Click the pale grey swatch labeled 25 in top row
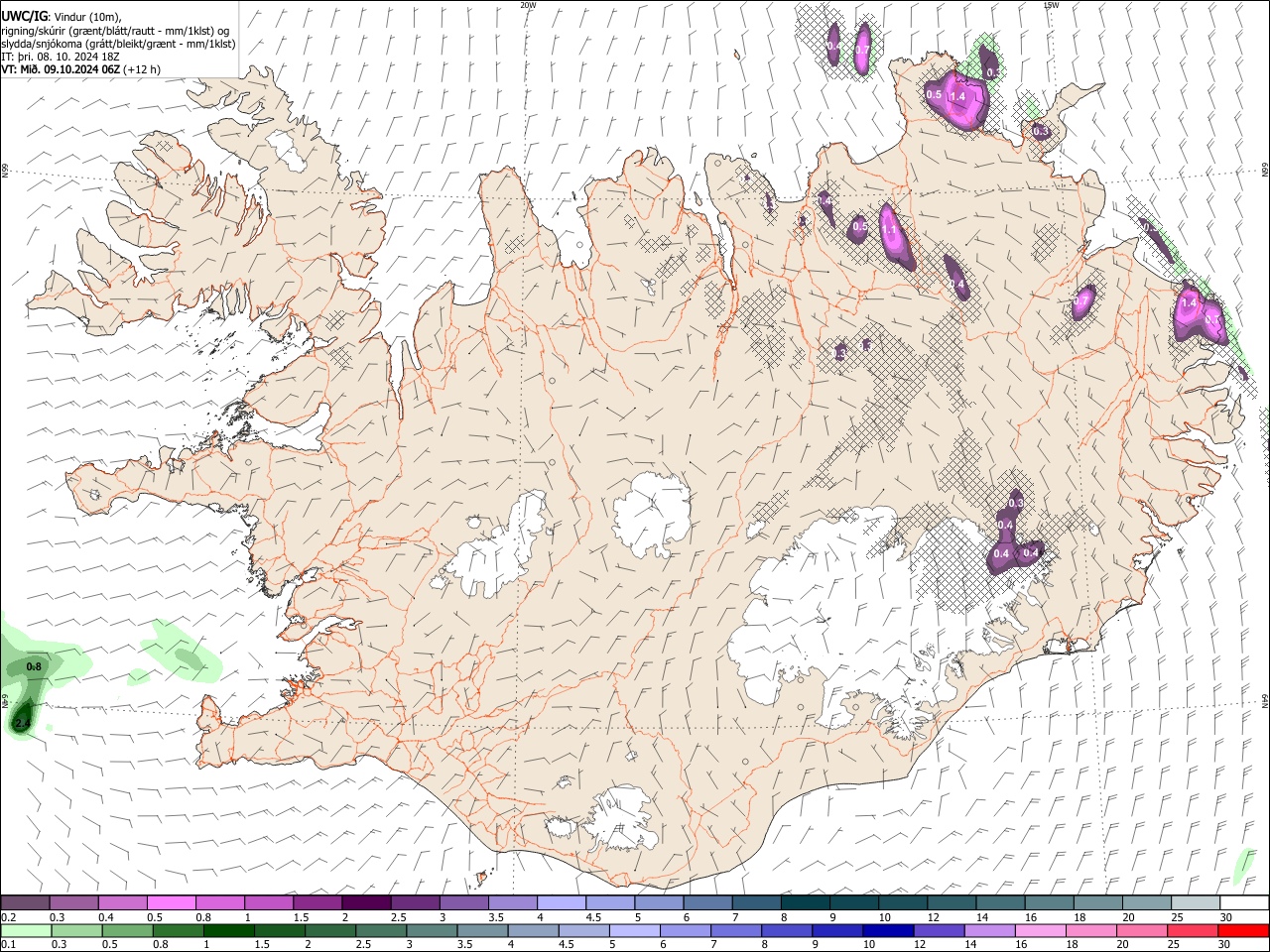 1197,902
